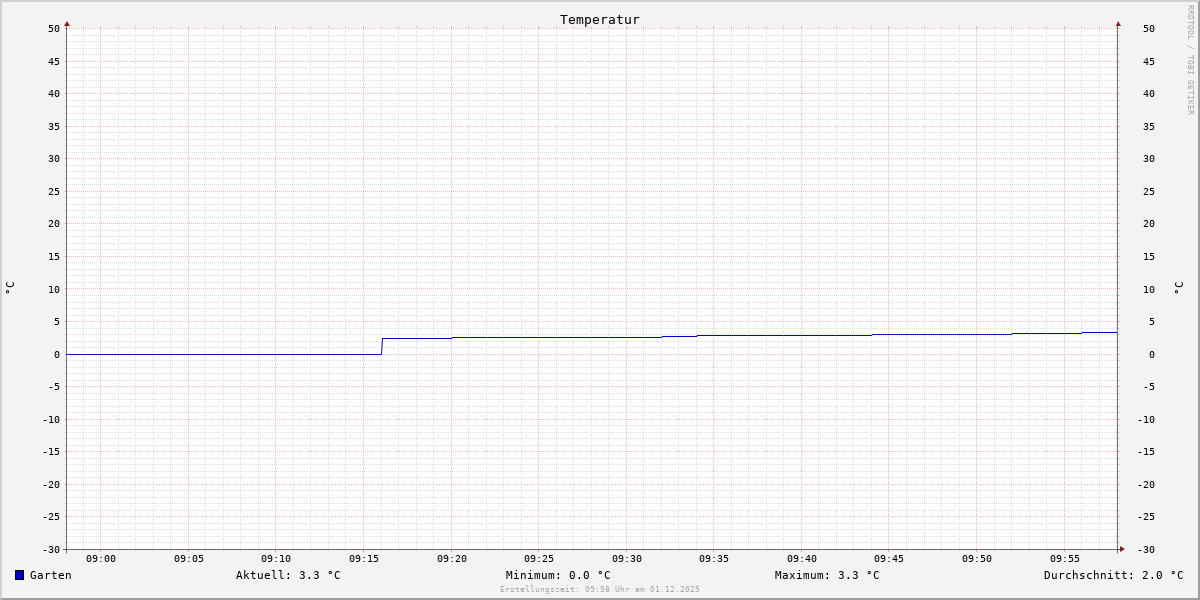Select the chart title Temperatur
Image resolution: width=1200 pixels, height=600 pixels.
(600, 20)
